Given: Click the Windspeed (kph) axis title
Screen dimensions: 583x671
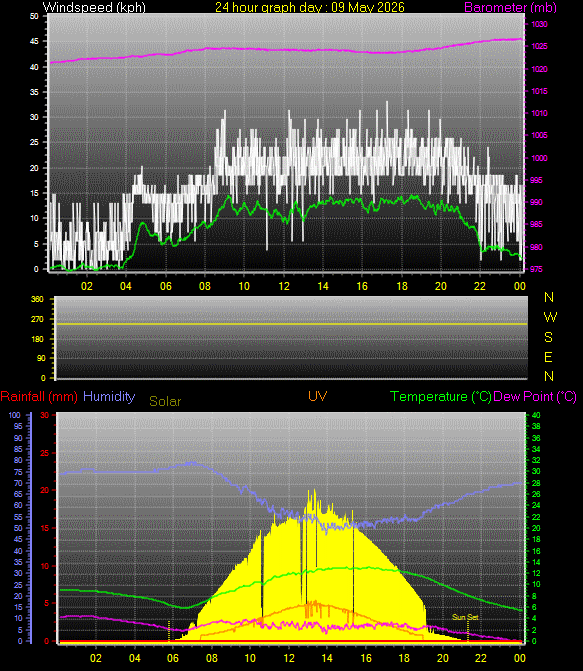Looking at the screenshot, I should point(94,7).
